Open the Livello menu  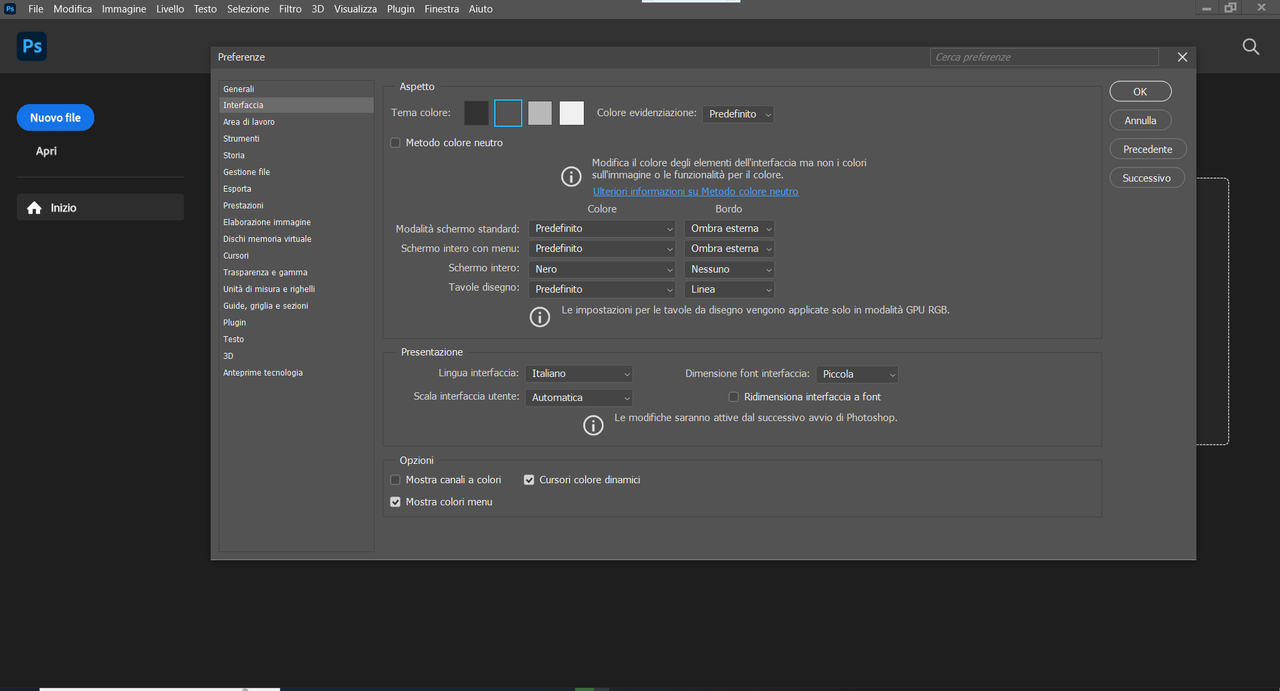(x=170, y=9)
